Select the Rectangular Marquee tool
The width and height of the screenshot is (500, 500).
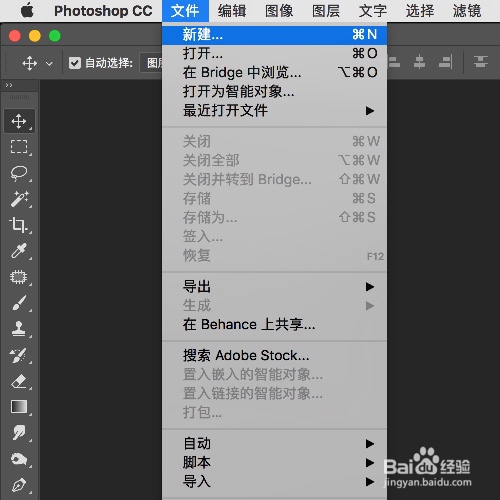point(19,147)
